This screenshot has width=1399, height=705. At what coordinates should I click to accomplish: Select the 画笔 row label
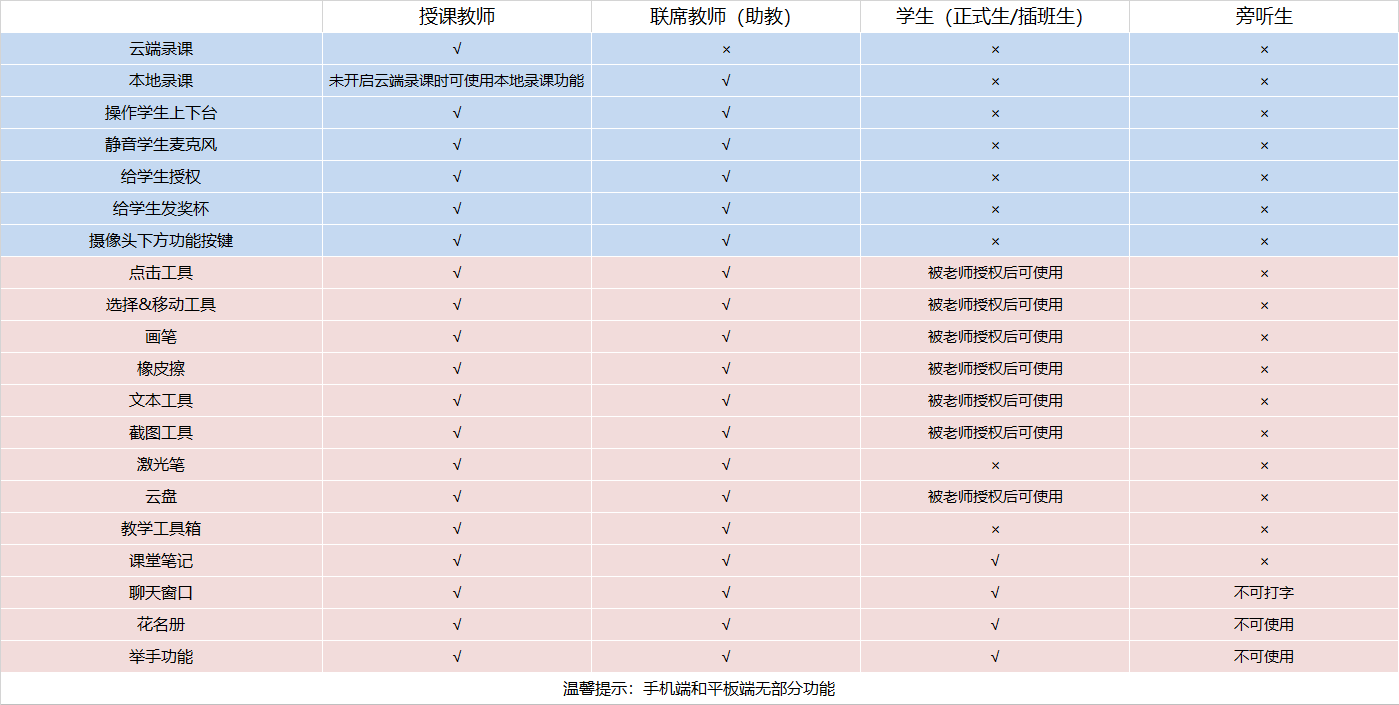[161, 337]
